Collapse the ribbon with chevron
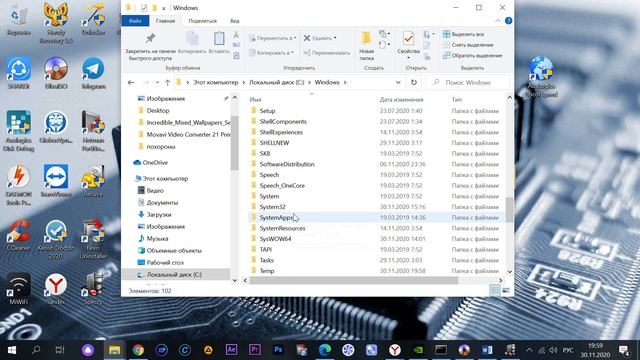This screenshot has height=360, width=640. click(x=498, y=21)
